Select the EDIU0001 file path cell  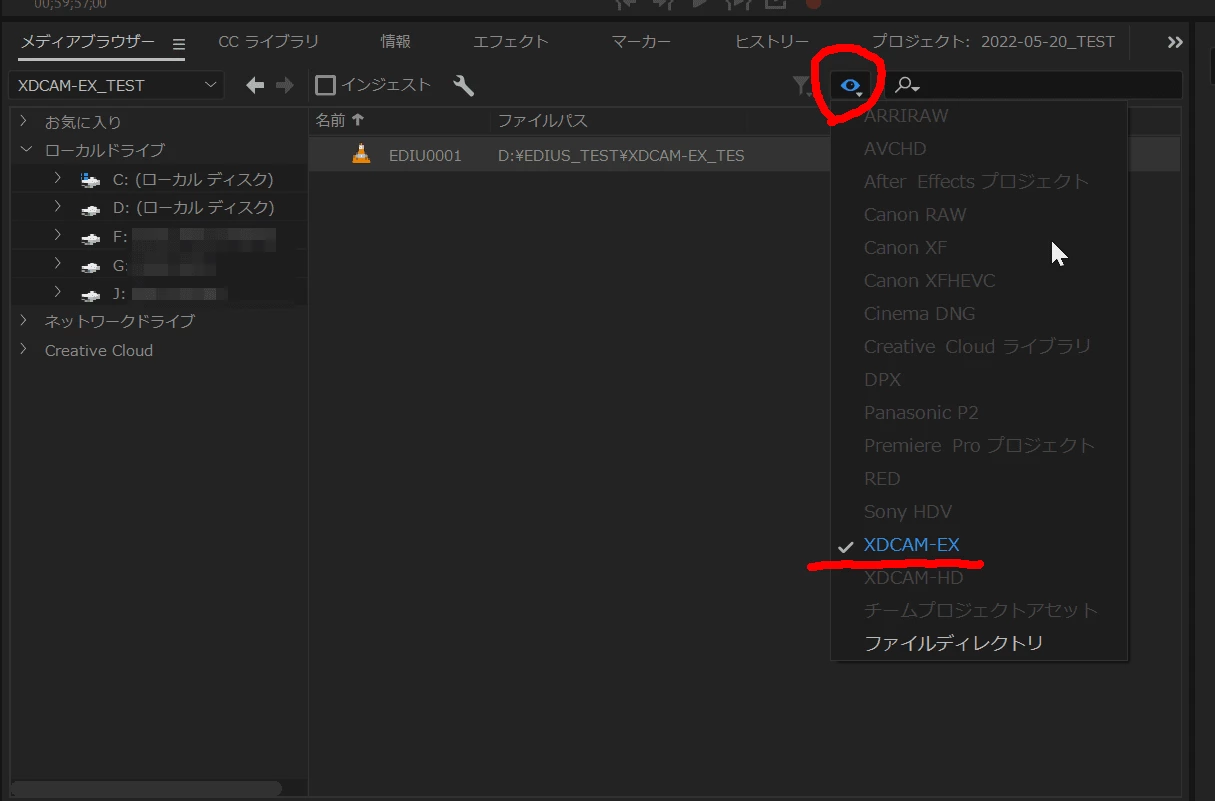621,156
